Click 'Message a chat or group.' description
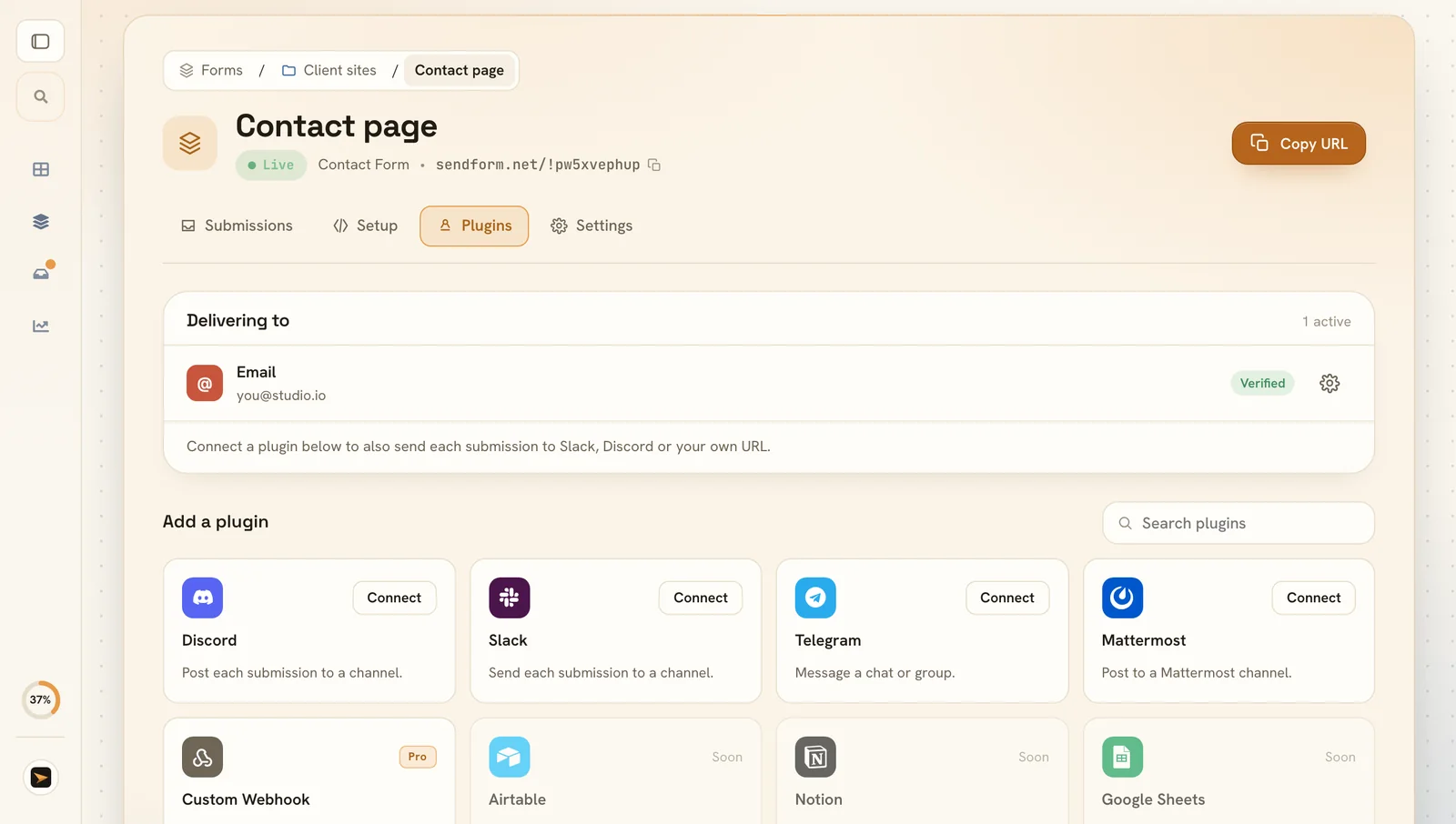Screen dimensions: 1456x824 click(x=875, y=673)
